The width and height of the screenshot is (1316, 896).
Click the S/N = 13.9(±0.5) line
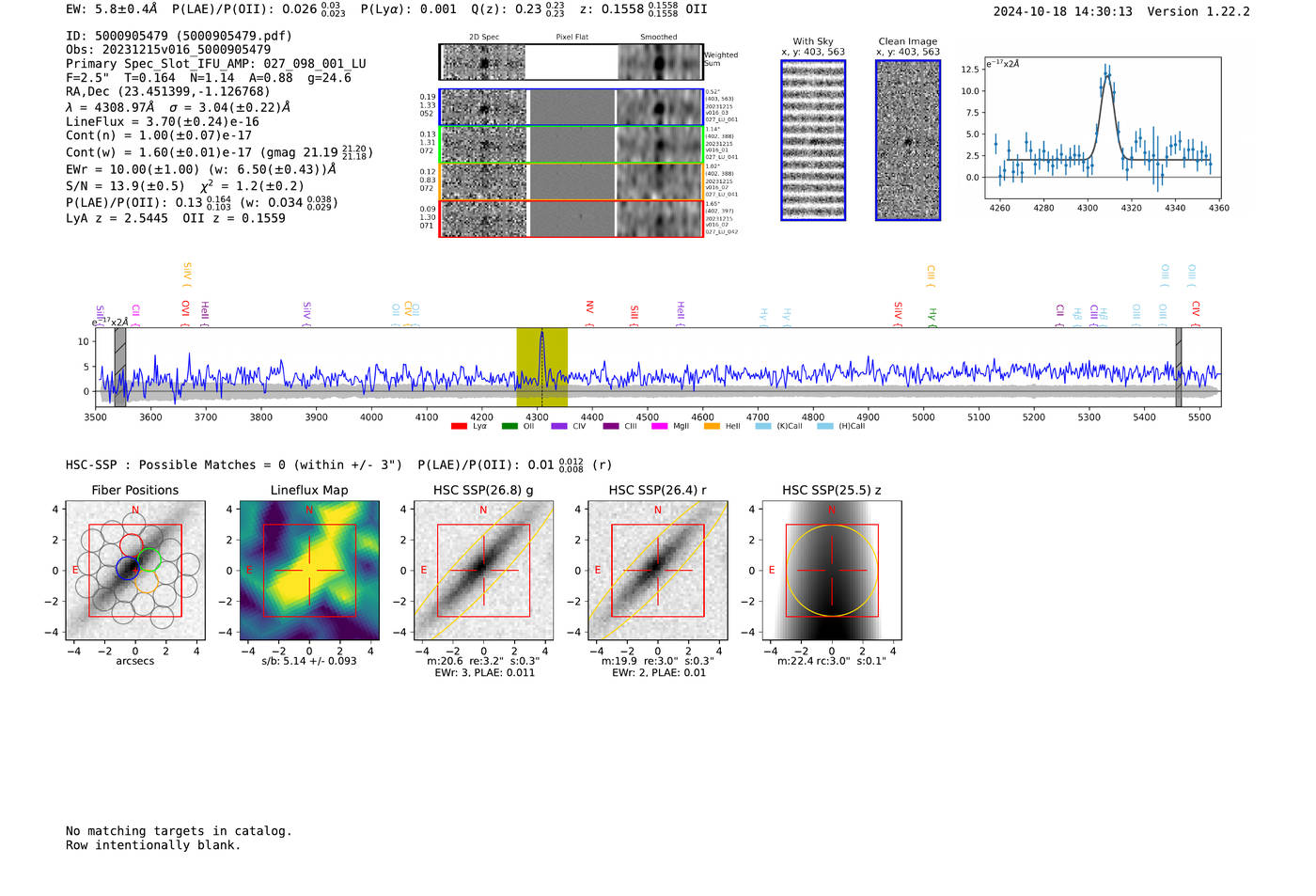click(x=185, y=186)
